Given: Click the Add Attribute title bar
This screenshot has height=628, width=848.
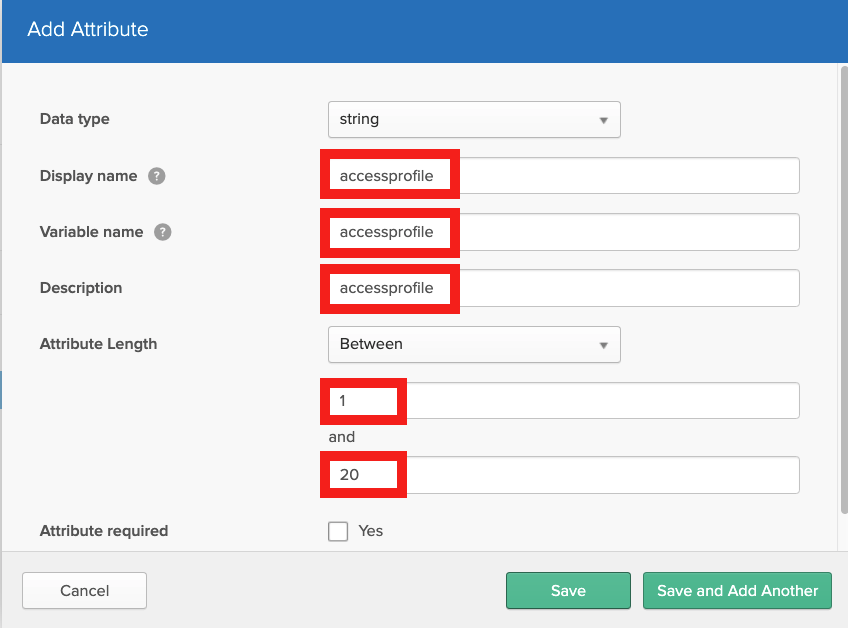Looking at the screenshot, I should [x=88, y=30].
